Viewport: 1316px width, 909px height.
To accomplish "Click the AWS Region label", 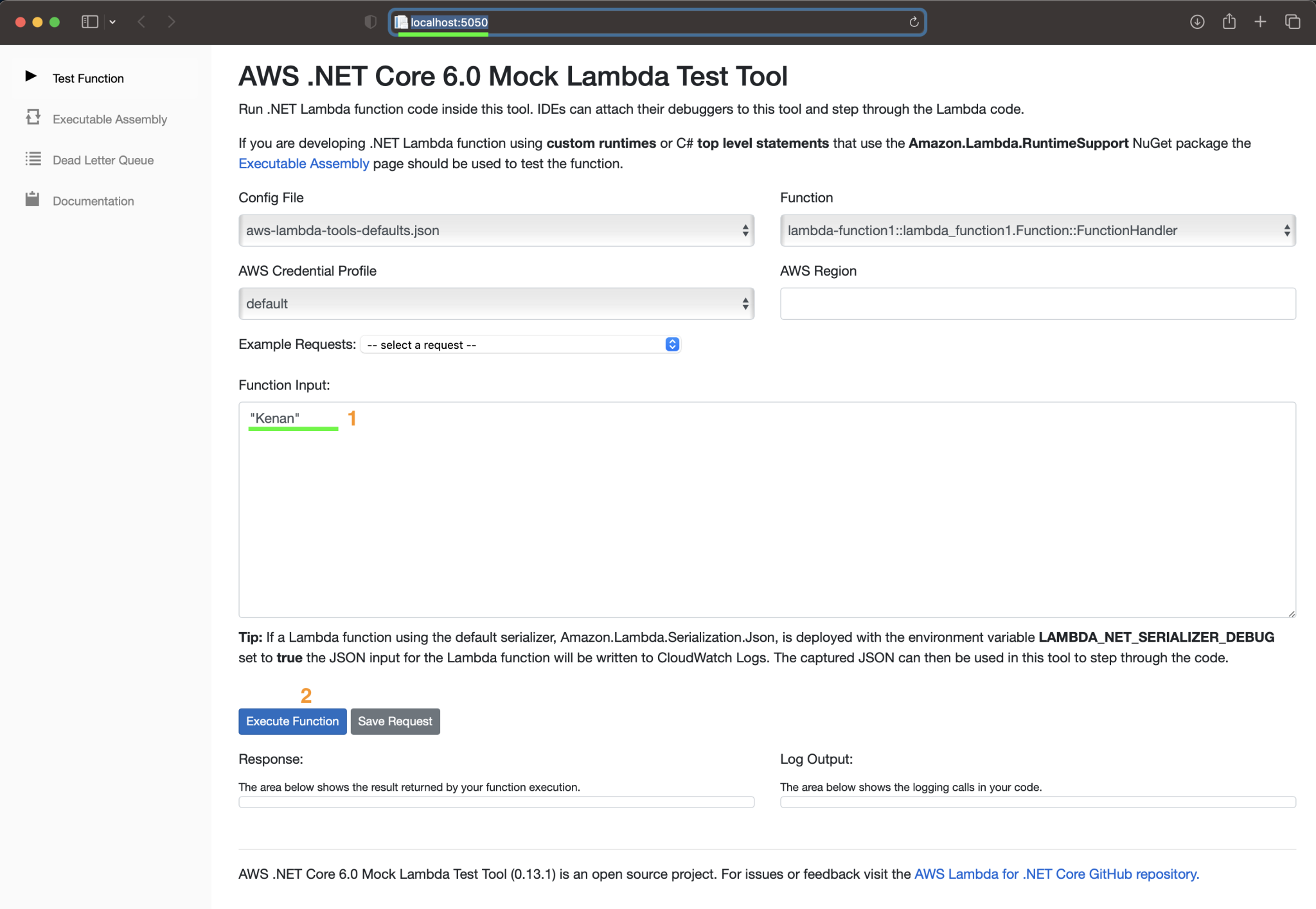I will [818, 270].
